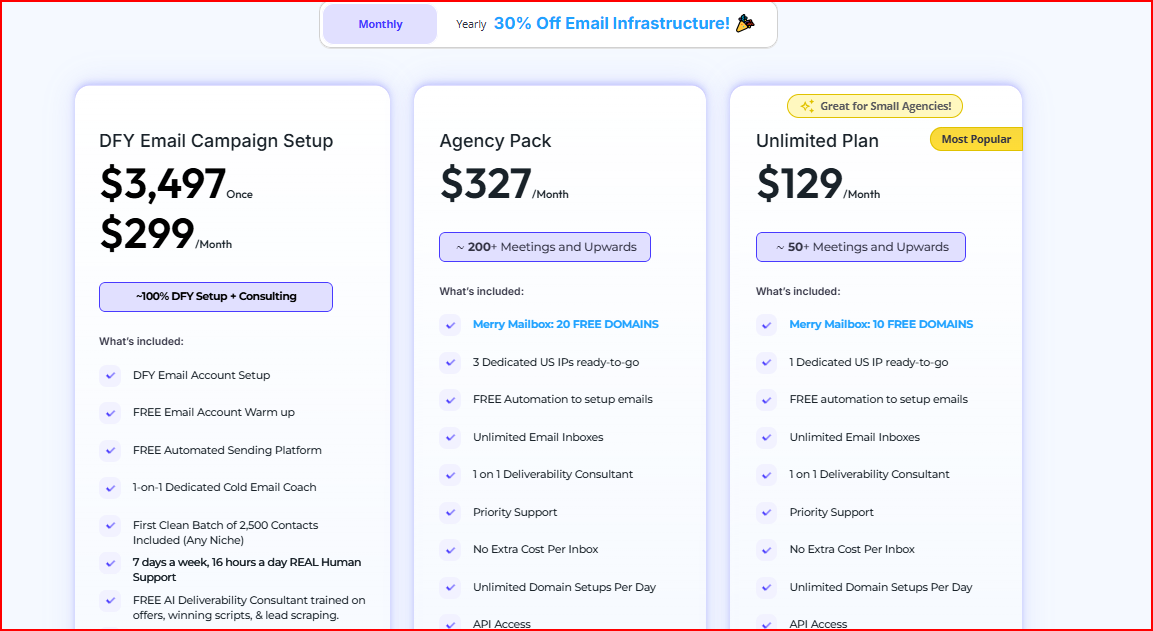This screenshot has width=1153, height=631.
Task: Click the checkmark next to "3 Dedicated US IPs ready-to-go"
Action: click(x=450, y=362)
